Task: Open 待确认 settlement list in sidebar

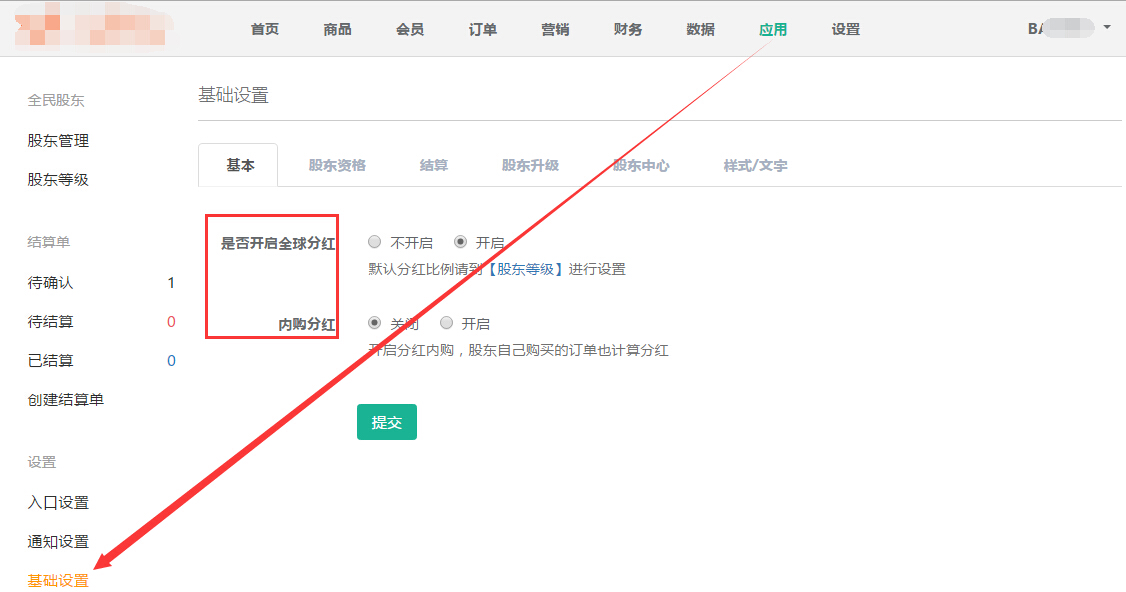Action: click(x=50, y=283)
